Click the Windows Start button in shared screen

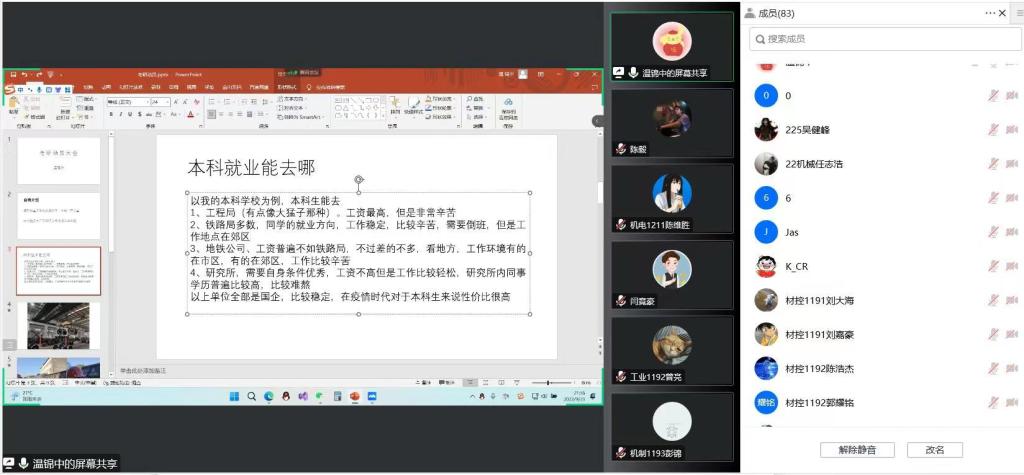tap(236, 397)
